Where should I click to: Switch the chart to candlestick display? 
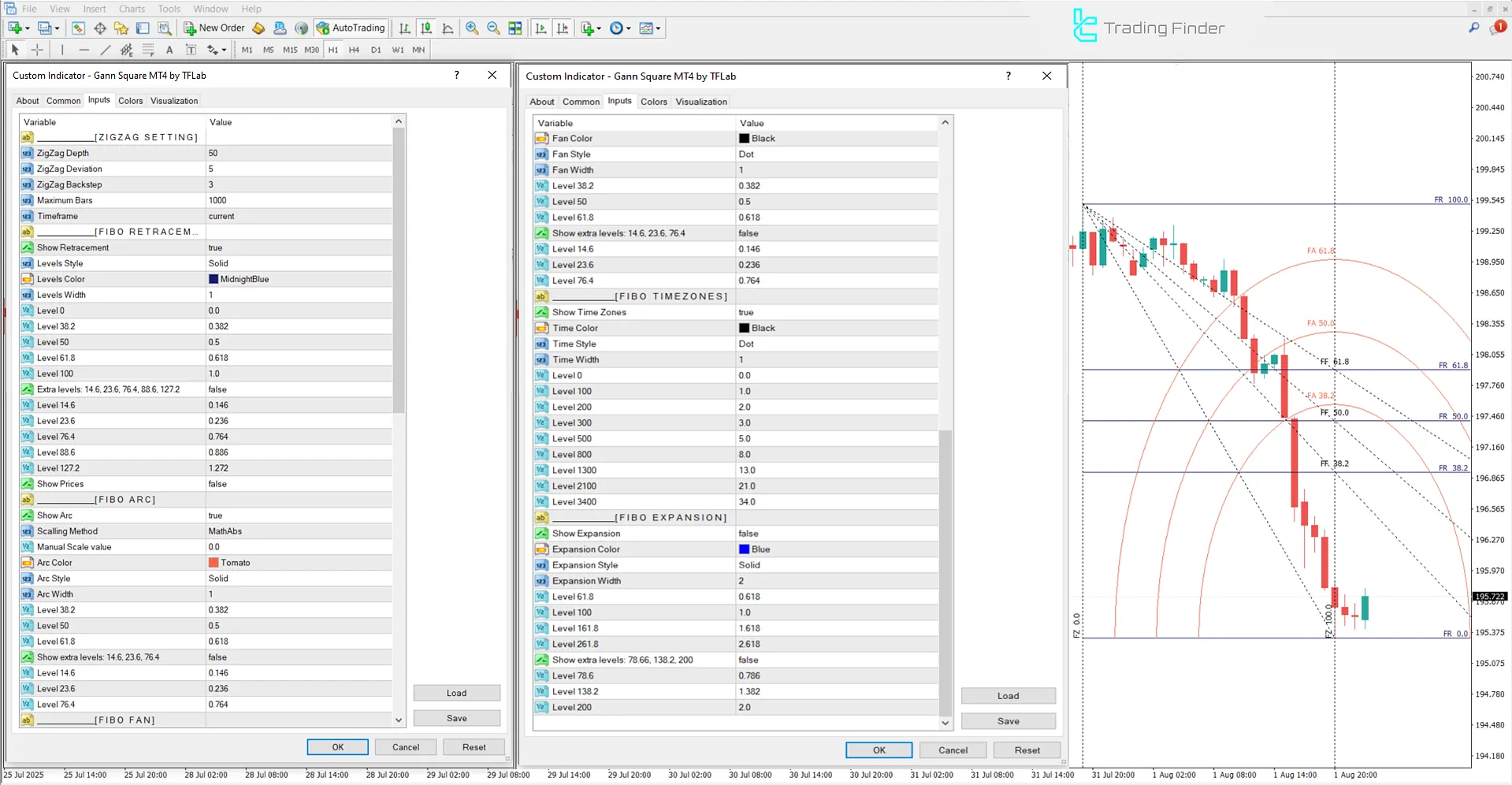[x=425, y=28]
